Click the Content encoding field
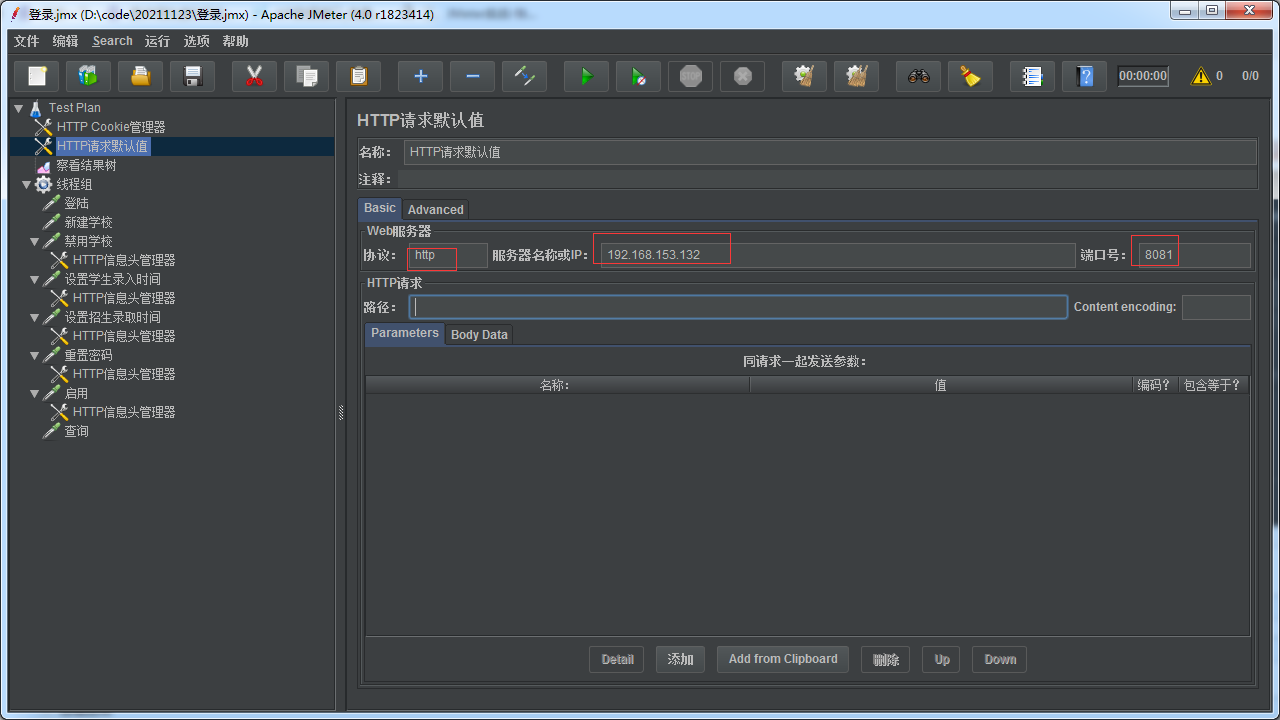 (1216, 307)
